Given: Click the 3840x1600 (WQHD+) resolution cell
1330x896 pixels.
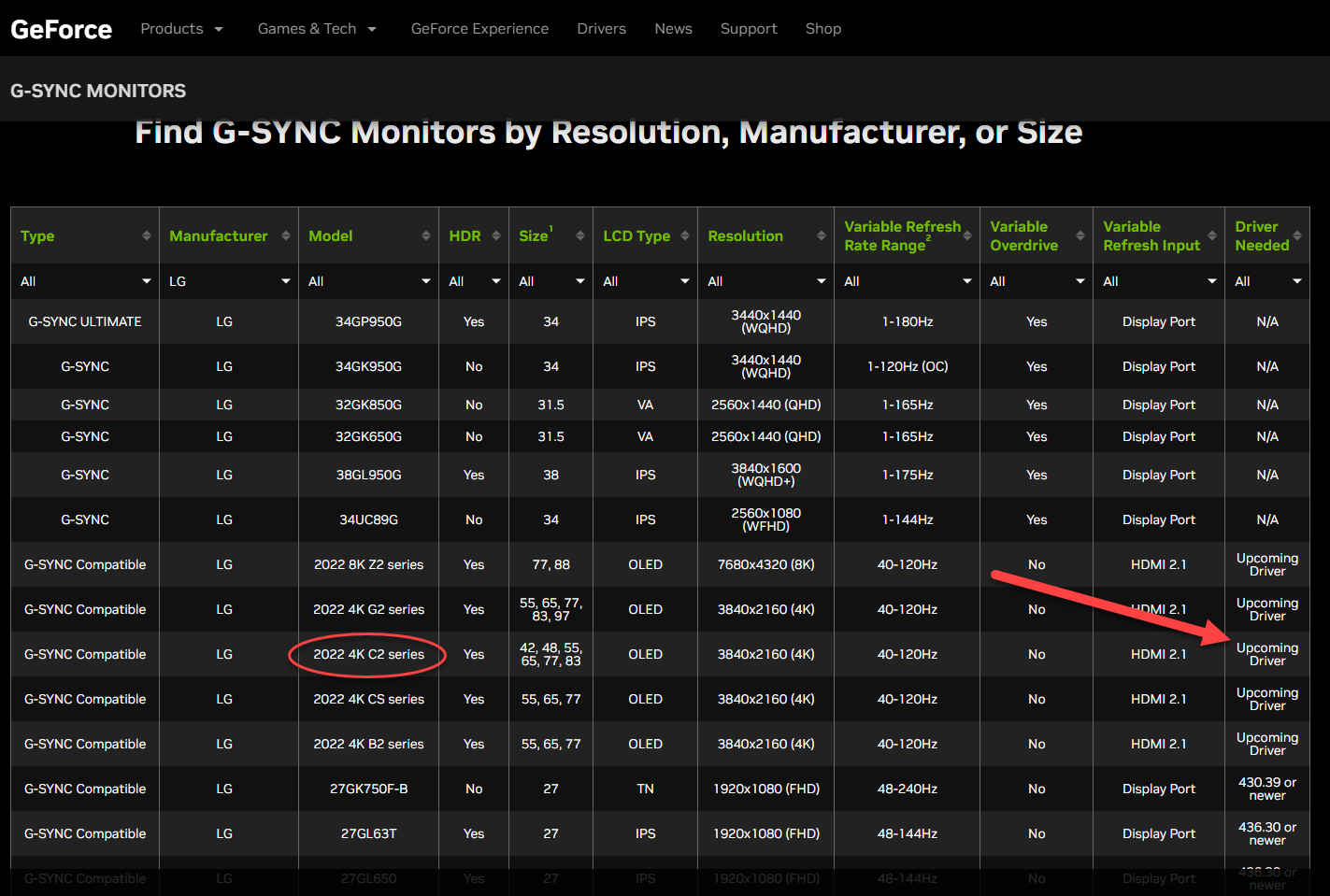Looking at the screenshot, I should pyautogui.click(x=766, y=475).
